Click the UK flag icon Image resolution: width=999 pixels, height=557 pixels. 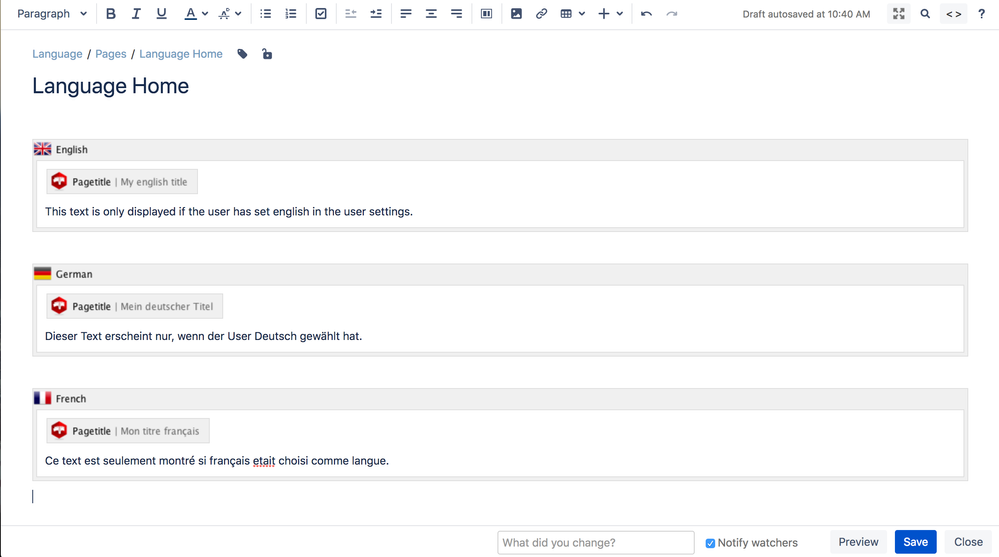(x=43, y=149)
